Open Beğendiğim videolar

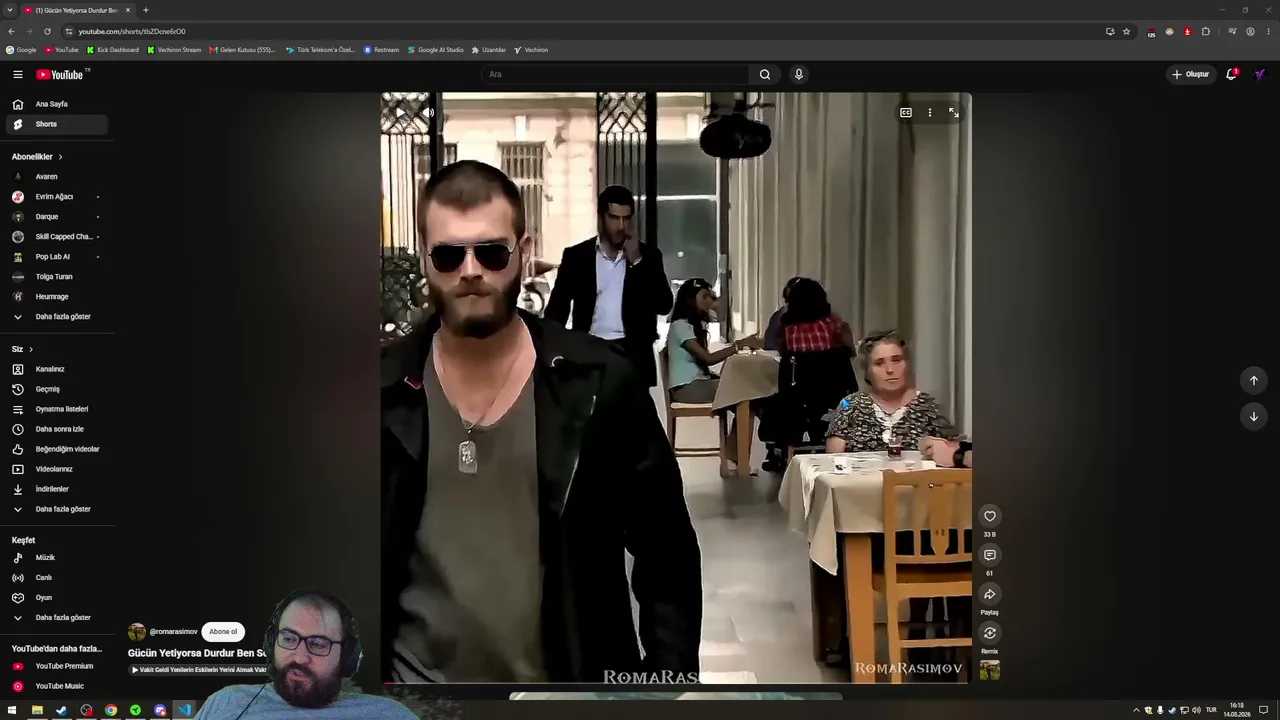(56, 449)
